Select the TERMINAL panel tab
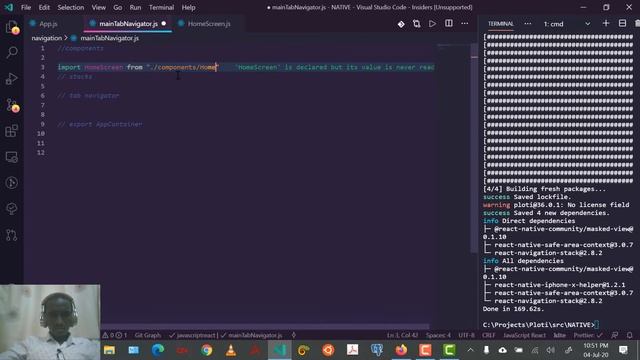 pos(500,24)
